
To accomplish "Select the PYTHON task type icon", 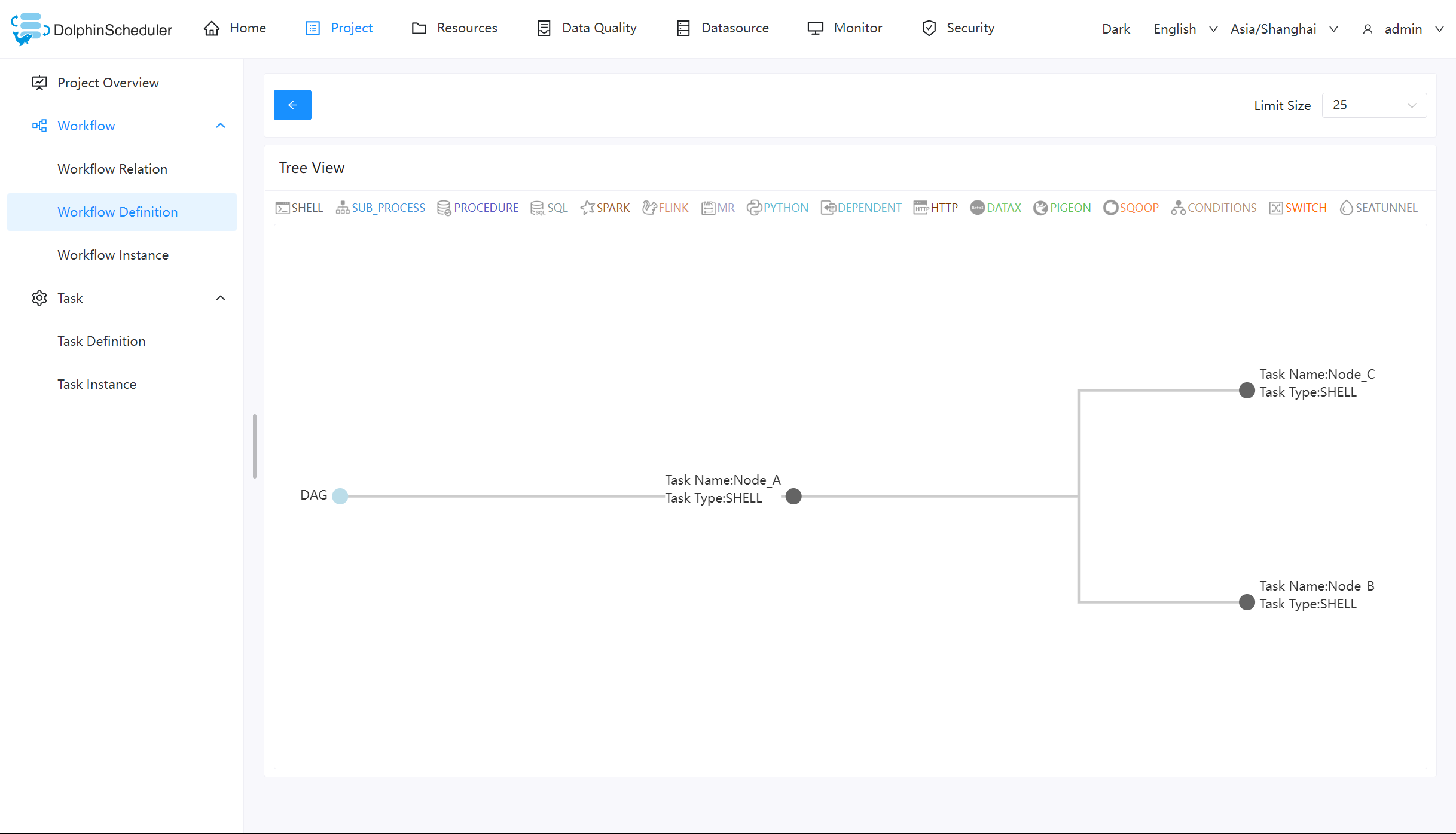I will (x=777, y=207).
